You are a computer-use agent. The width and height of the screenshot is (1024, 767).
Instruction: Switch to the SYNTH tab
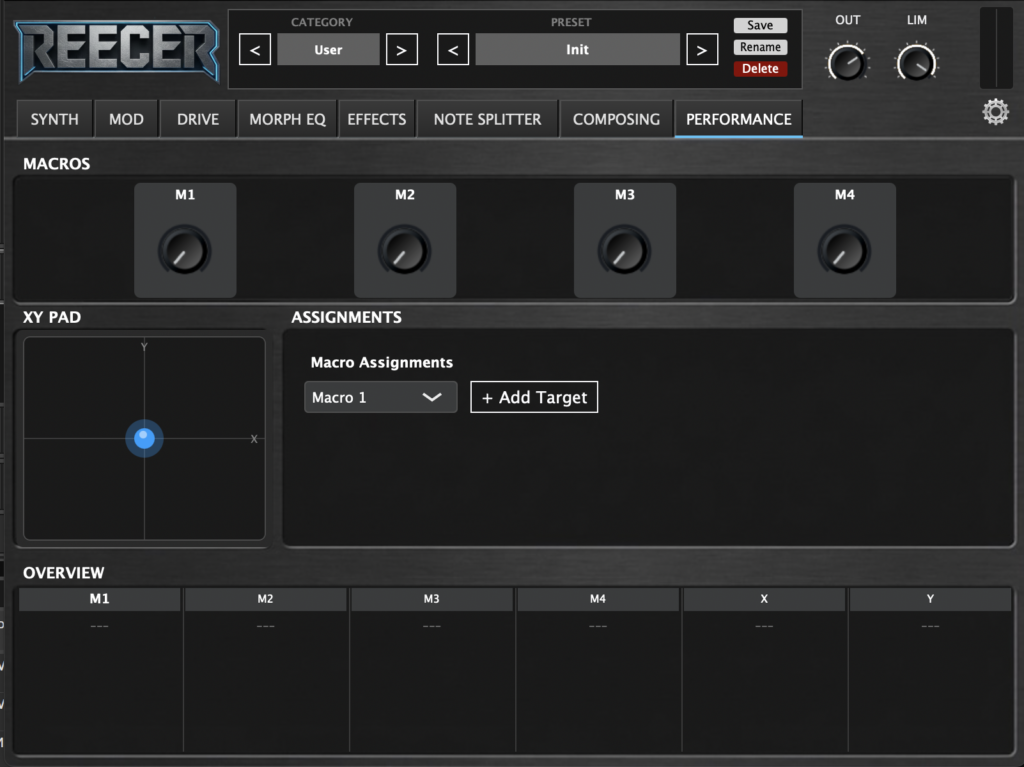[54, 119]
